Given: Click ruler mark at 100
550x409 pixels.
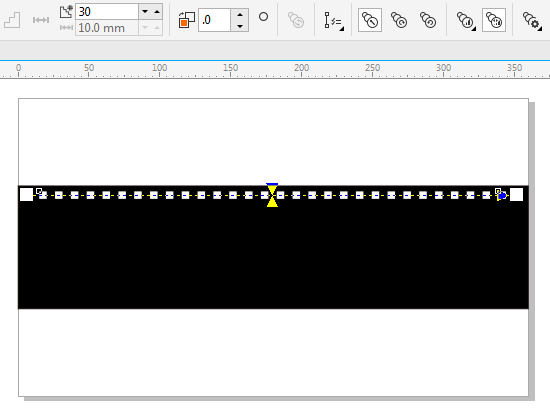Looking at the screenshot, I should 160,68.
